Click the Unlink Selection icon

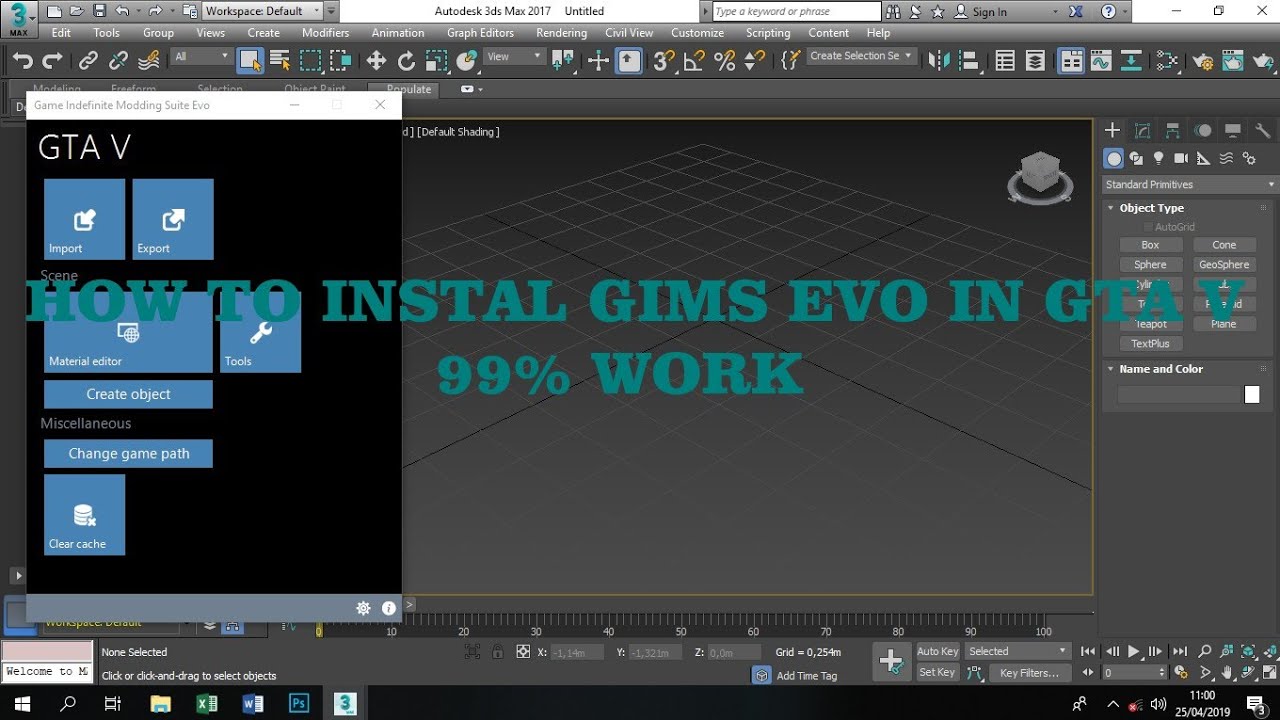pos(118,61)
